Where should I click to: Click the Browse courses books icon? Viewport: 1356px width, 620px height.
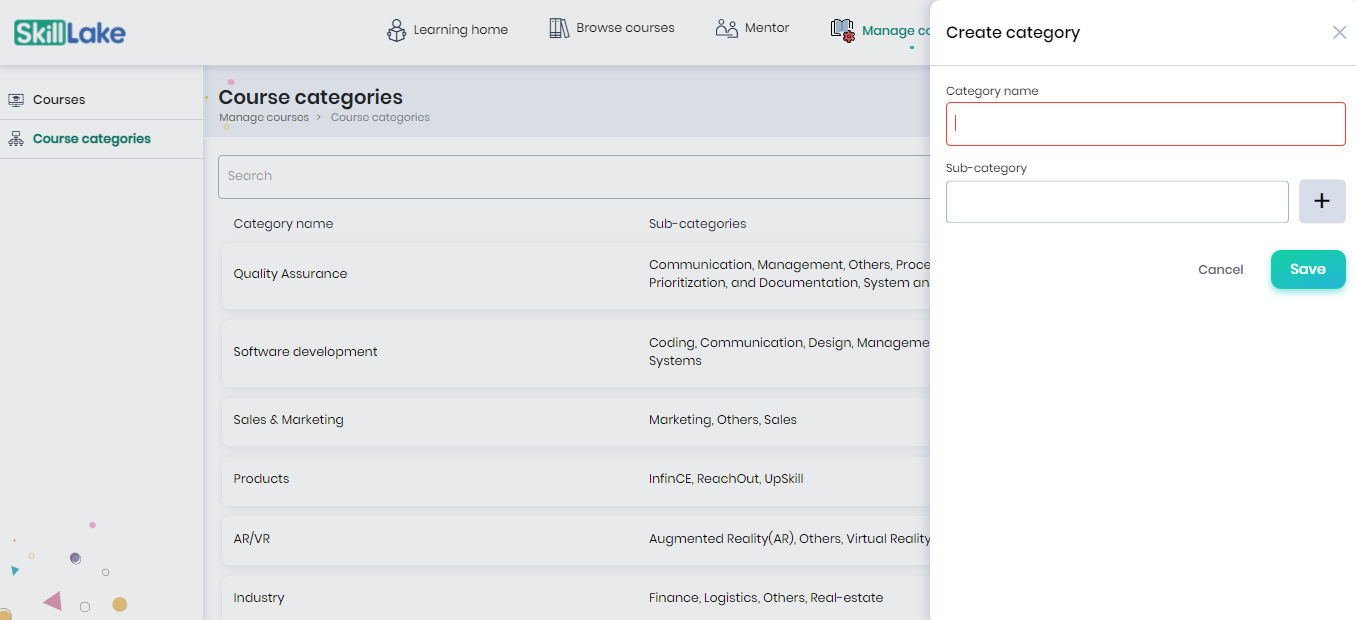click(559, 28)
